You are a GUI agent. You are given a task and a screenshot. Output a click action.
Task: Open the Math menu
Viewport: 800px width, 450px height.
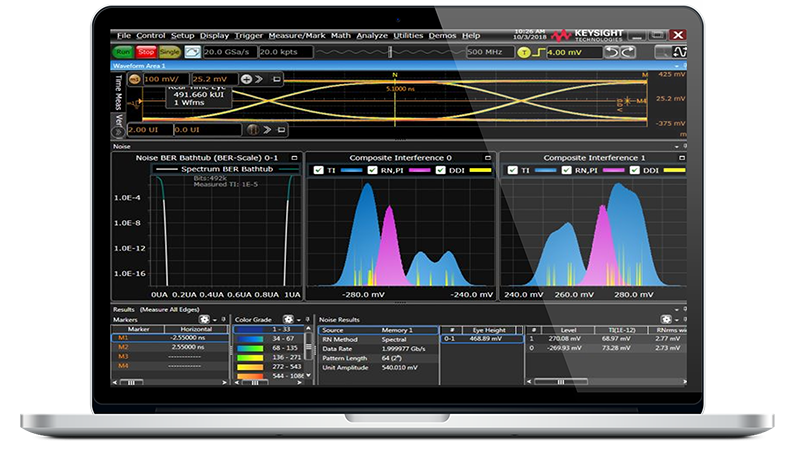coord(340,36)
